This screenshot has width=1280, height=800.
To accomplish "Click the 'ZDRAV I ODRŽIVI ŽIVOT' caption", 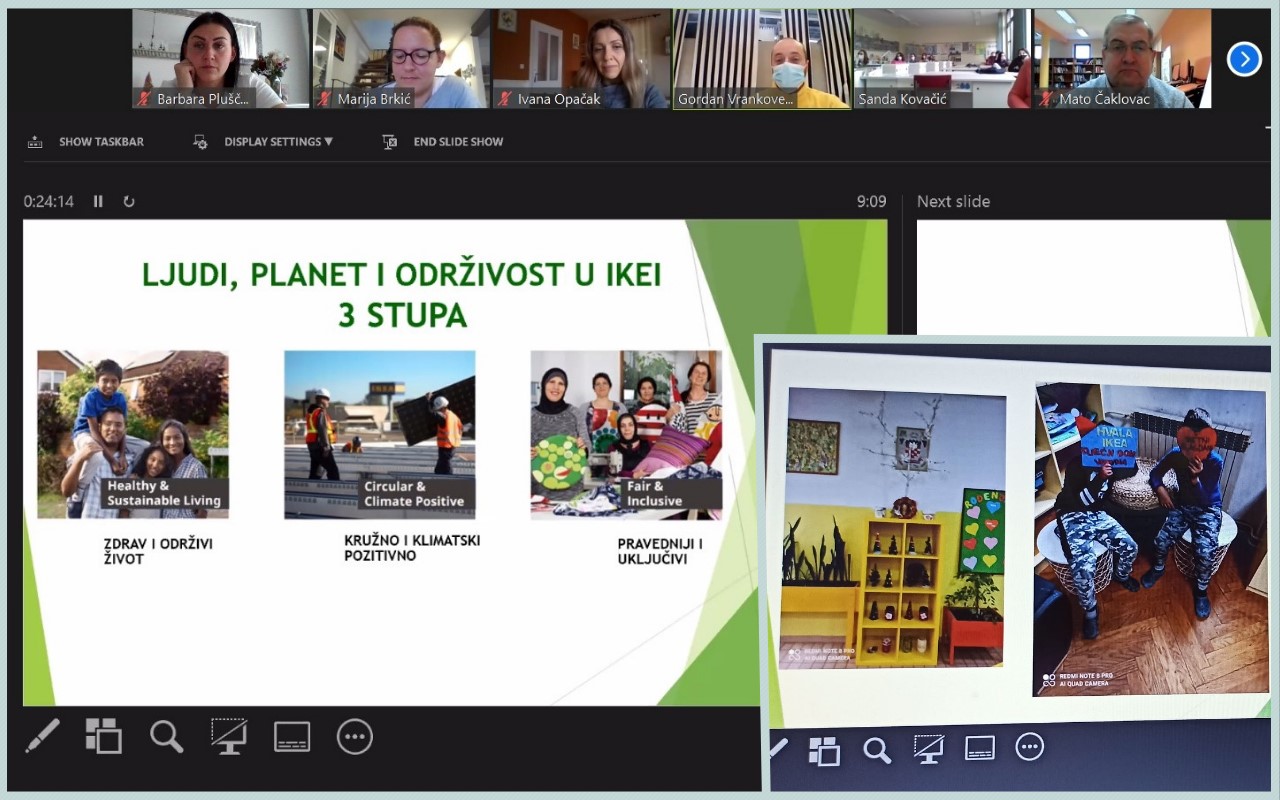I will [x=158, y=551].
